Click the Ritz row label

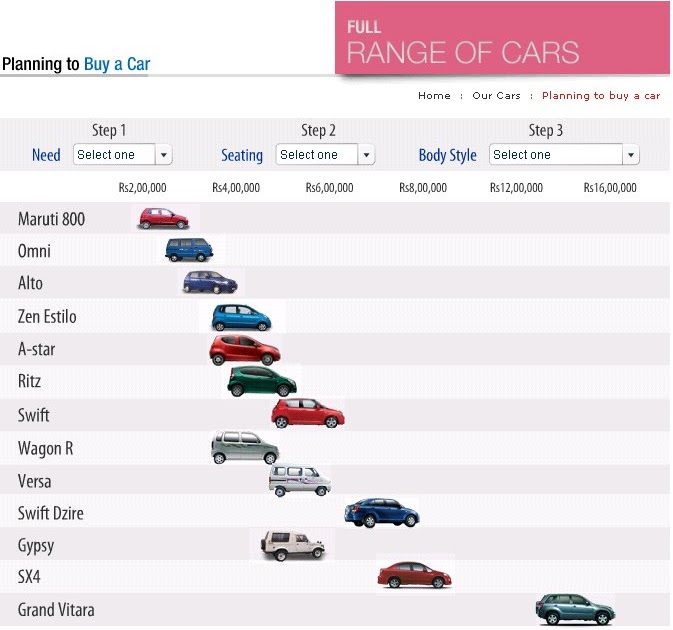[29, 381]
